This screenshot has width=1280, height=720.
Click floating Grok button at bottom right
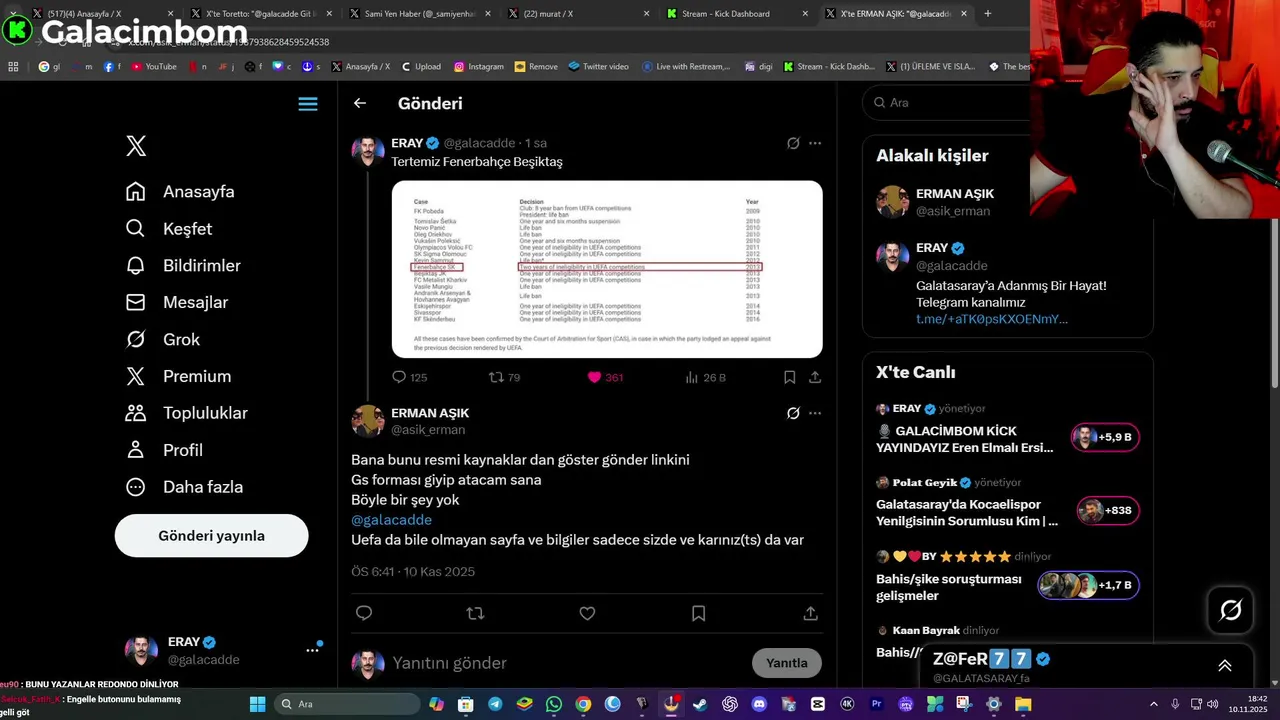[1230, 610]
